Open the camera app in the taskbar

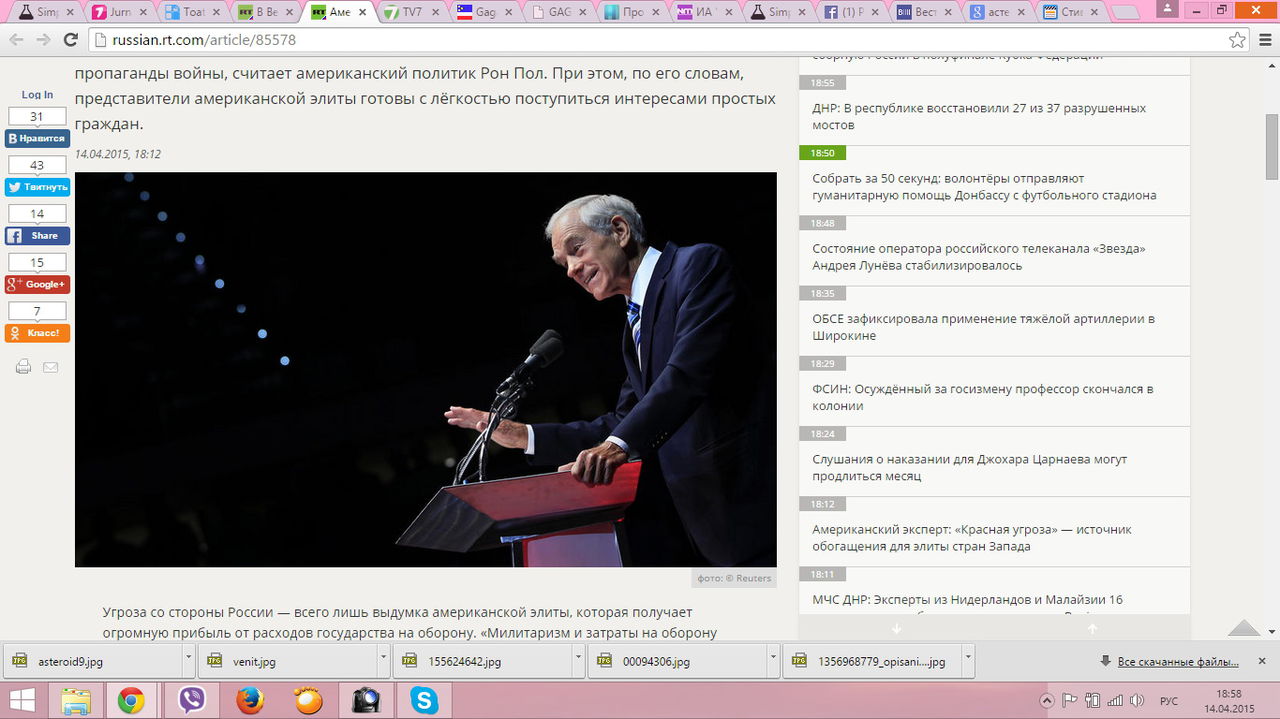click(366, 700)
